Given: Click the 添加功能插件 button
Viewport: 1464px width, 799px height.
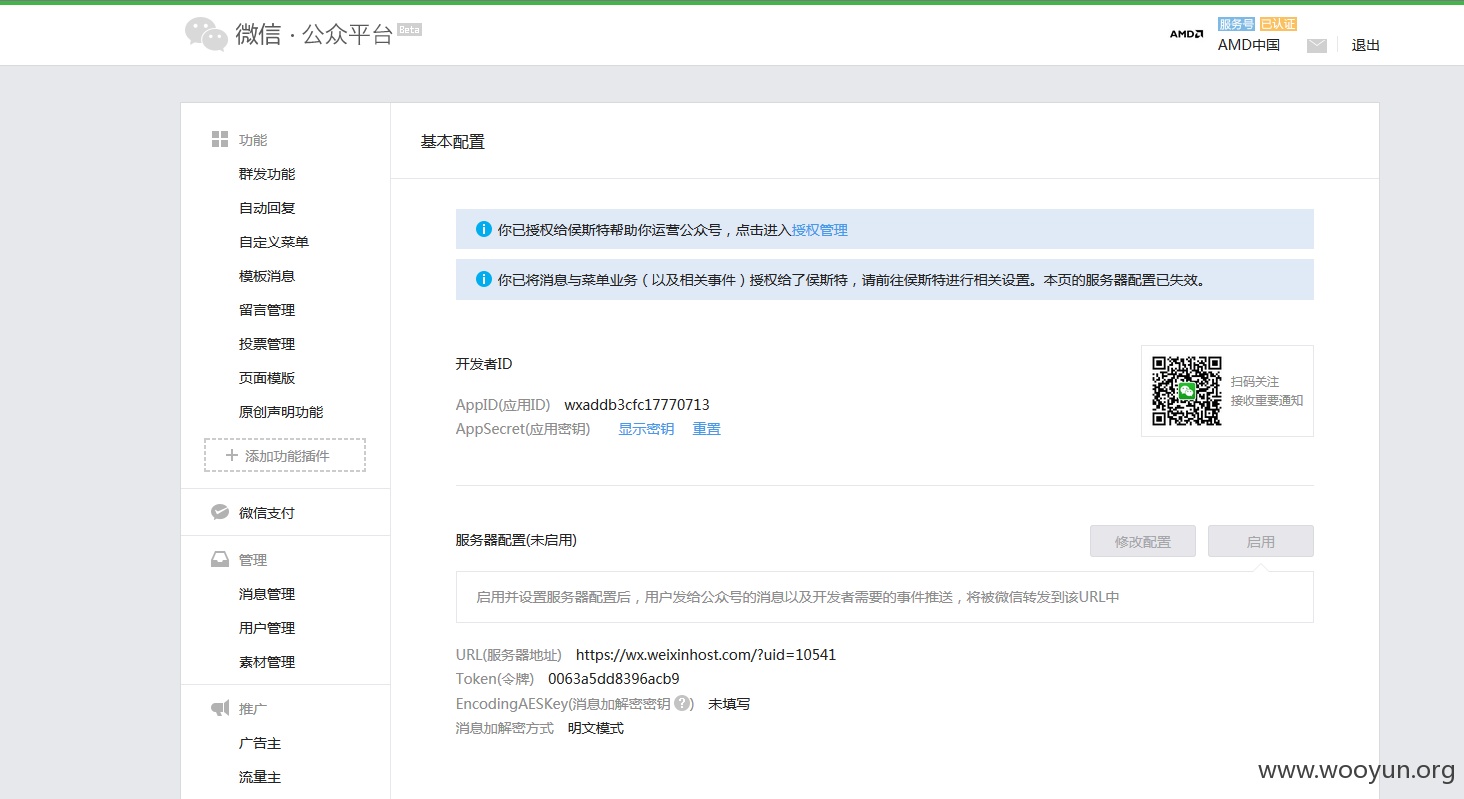Looking at the screenshot, I should coord(285,455).
